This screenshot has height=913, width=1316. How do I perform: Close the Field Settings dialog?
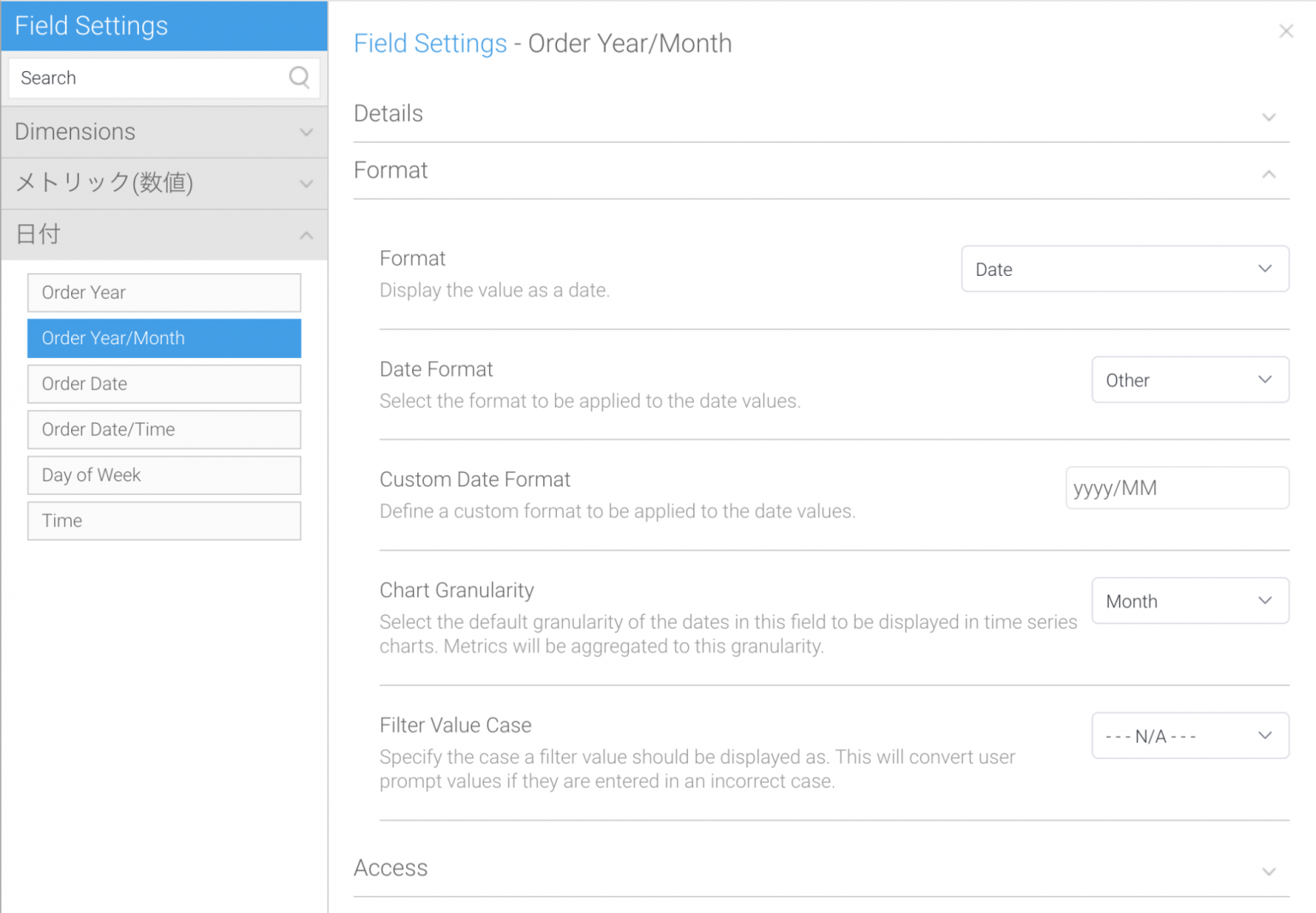1286,31
